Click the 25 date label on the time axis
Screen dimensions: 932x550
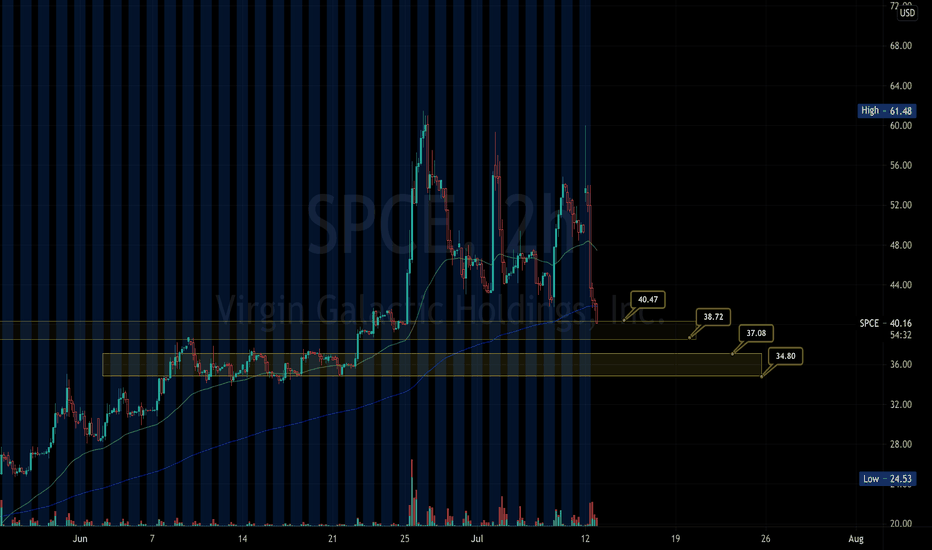[405, 539]
